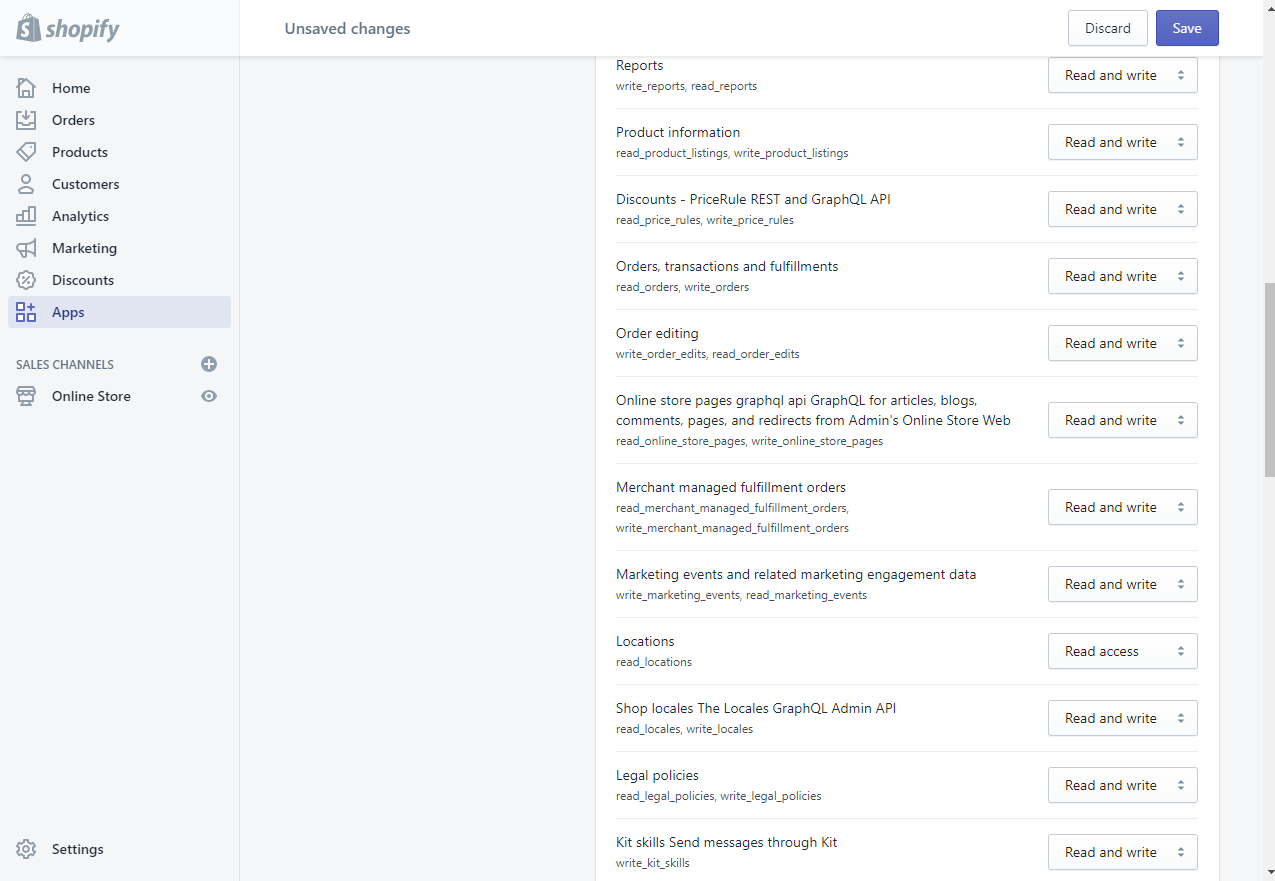
Task: Click the Customers person icon
Action: click(x=26, y=184)
